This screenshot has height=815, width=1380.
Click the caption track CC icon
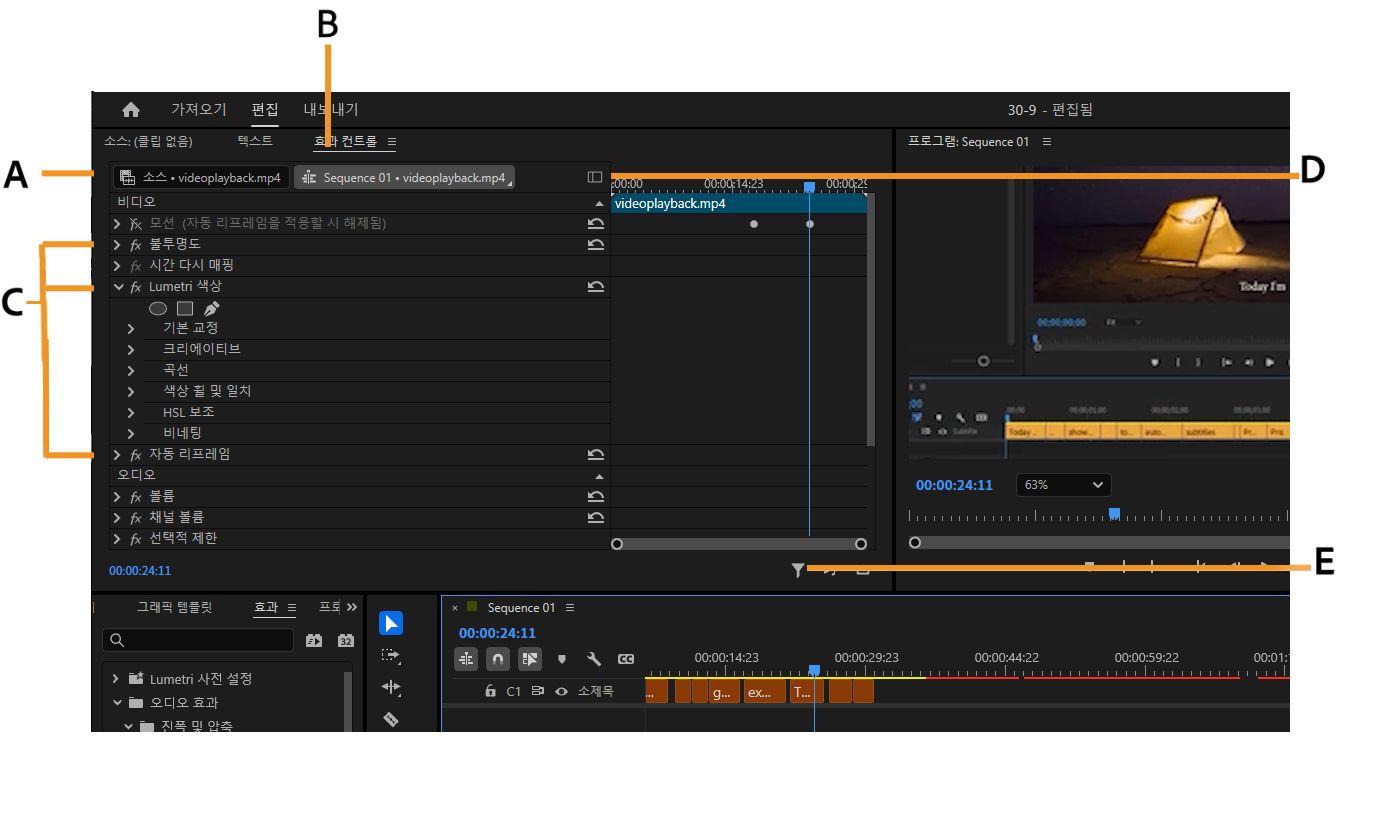pos(626,660)
